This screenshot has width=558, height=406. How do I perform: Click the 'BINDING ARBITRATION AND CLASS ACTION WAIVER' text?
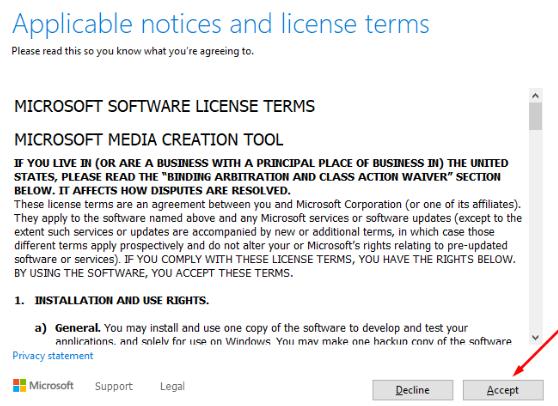pos(307,177)
